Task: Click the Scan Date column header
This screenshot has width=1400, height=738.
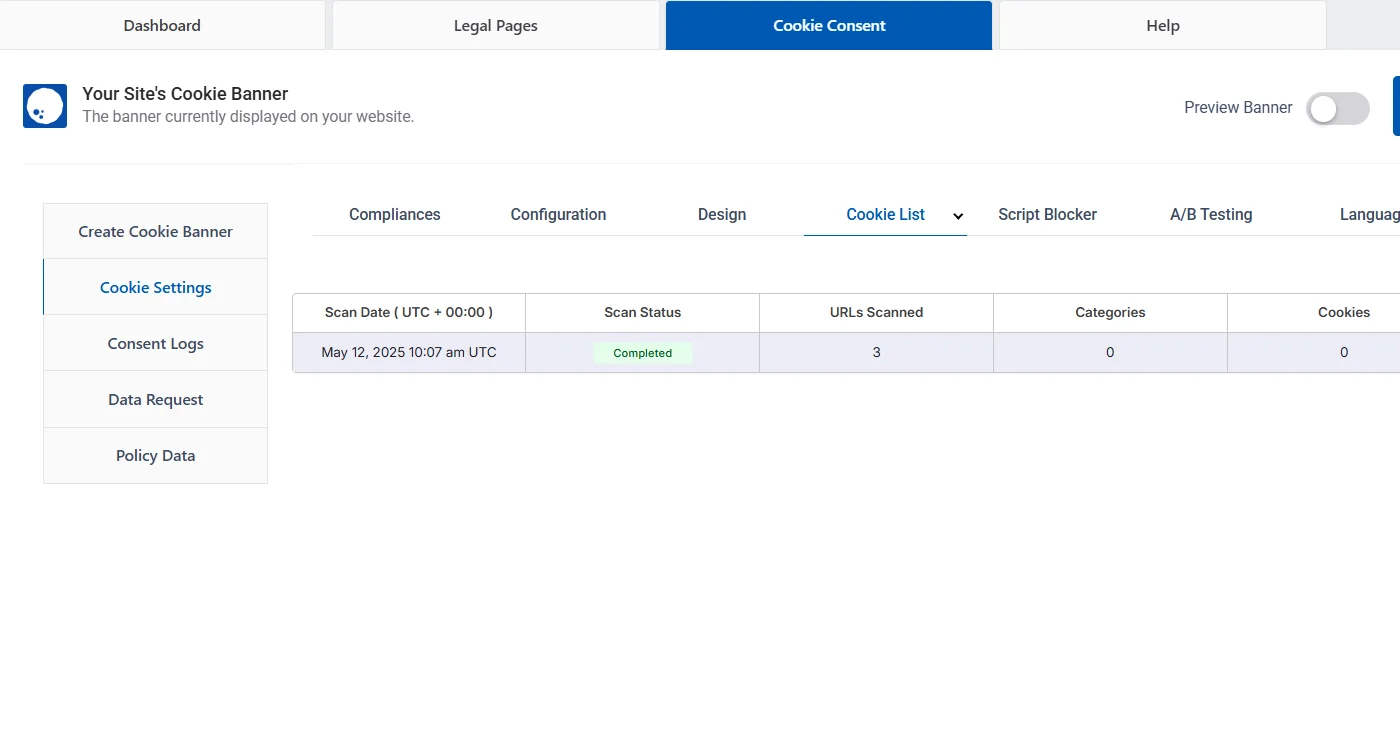Action: click(409, 312)
